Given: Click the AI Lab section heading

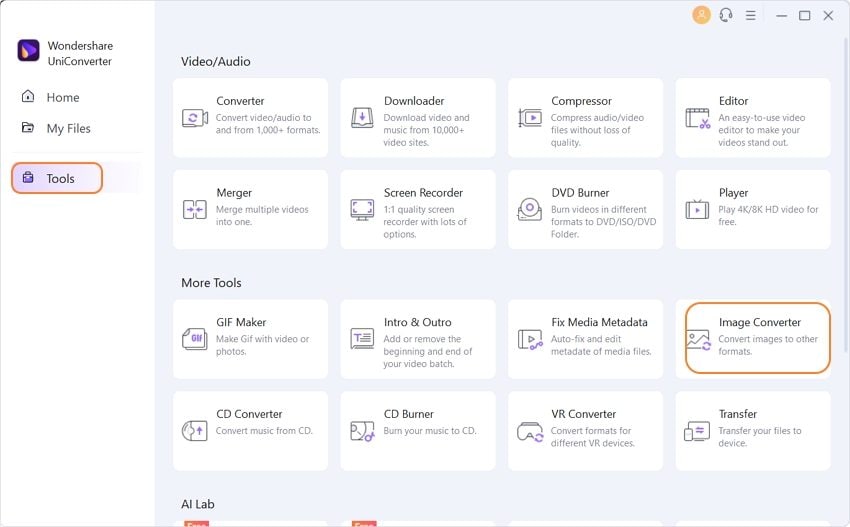Looking at the screenshot, I should [x=198, y=504].
